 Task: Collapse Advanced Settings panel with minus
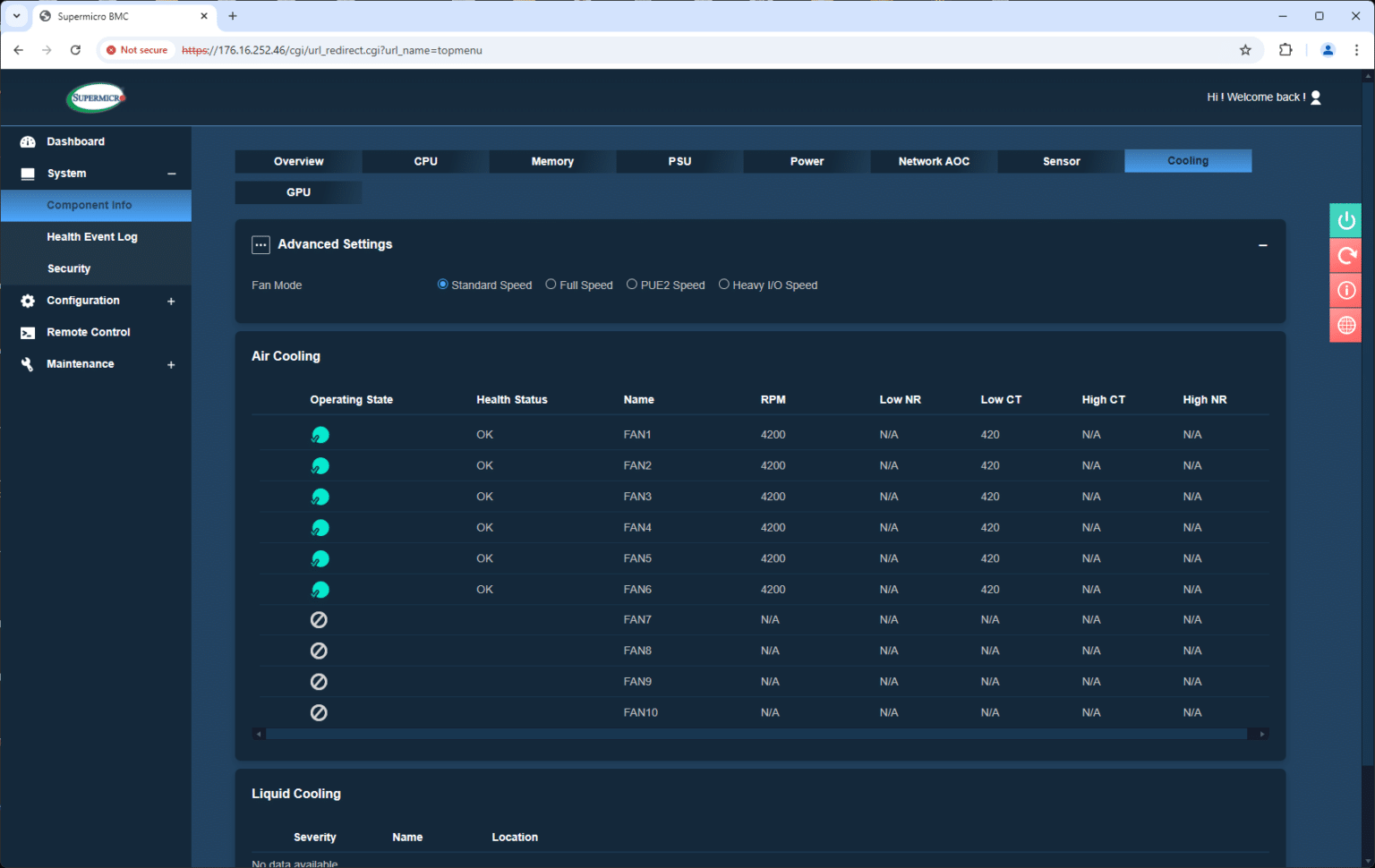coord(1263,245)
